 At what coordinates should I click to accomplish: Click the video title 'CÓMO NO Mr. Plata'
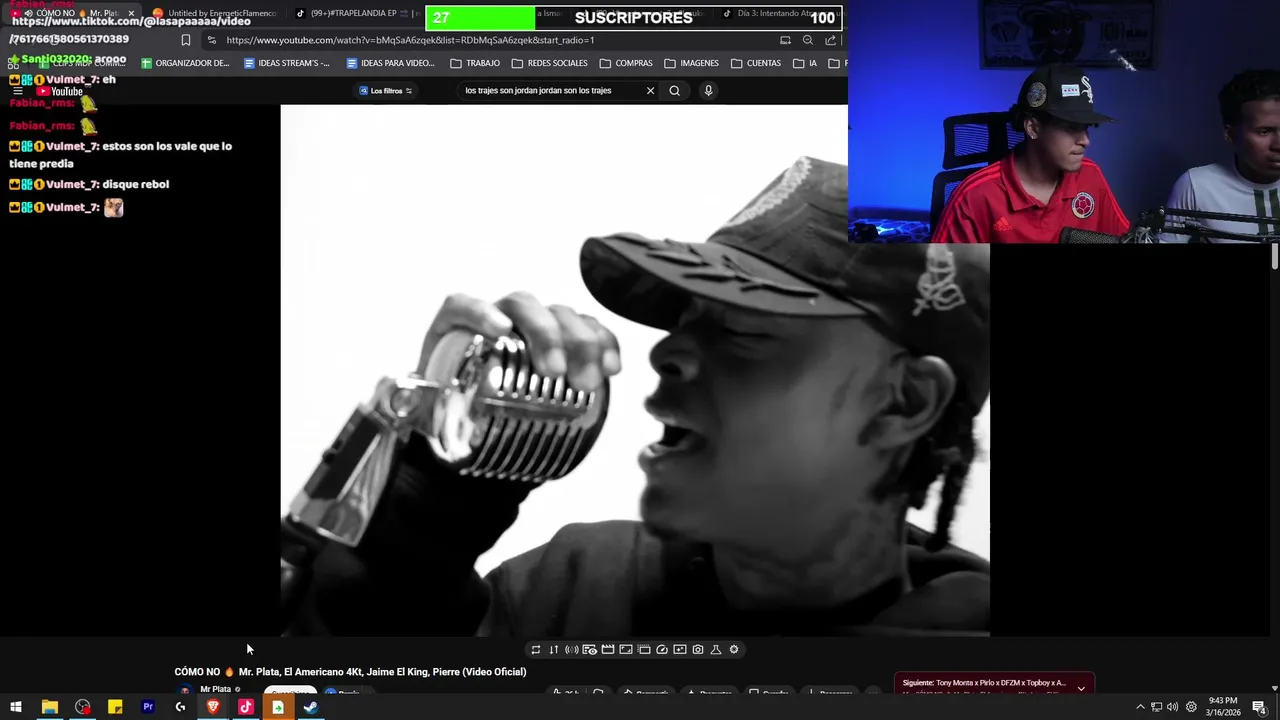pos(350,672)
